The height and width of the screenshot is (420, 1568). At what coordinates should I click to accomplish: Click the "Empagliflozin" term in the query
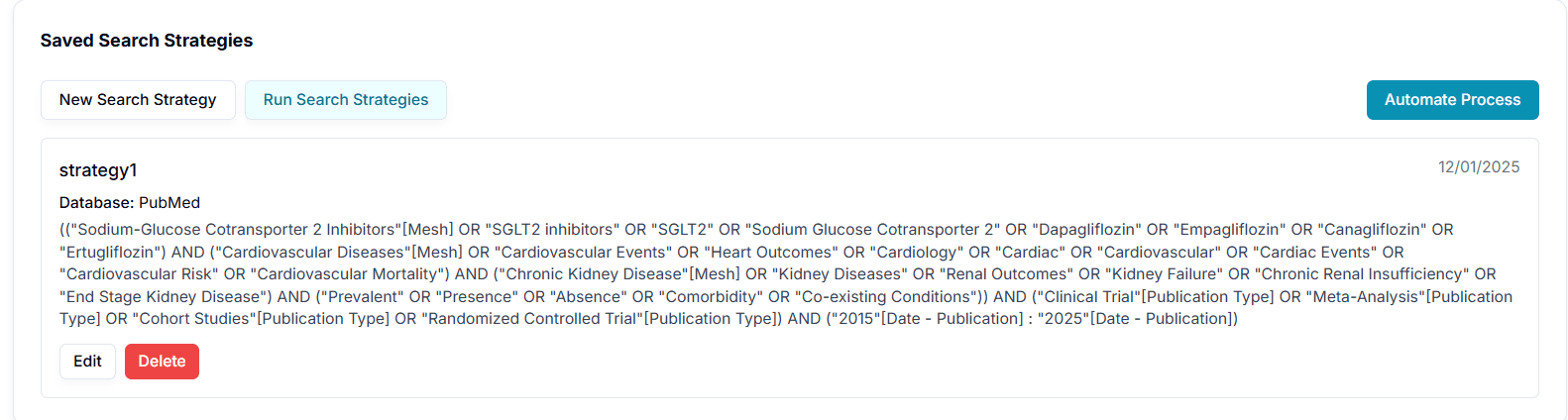(x=1229, y=230)
